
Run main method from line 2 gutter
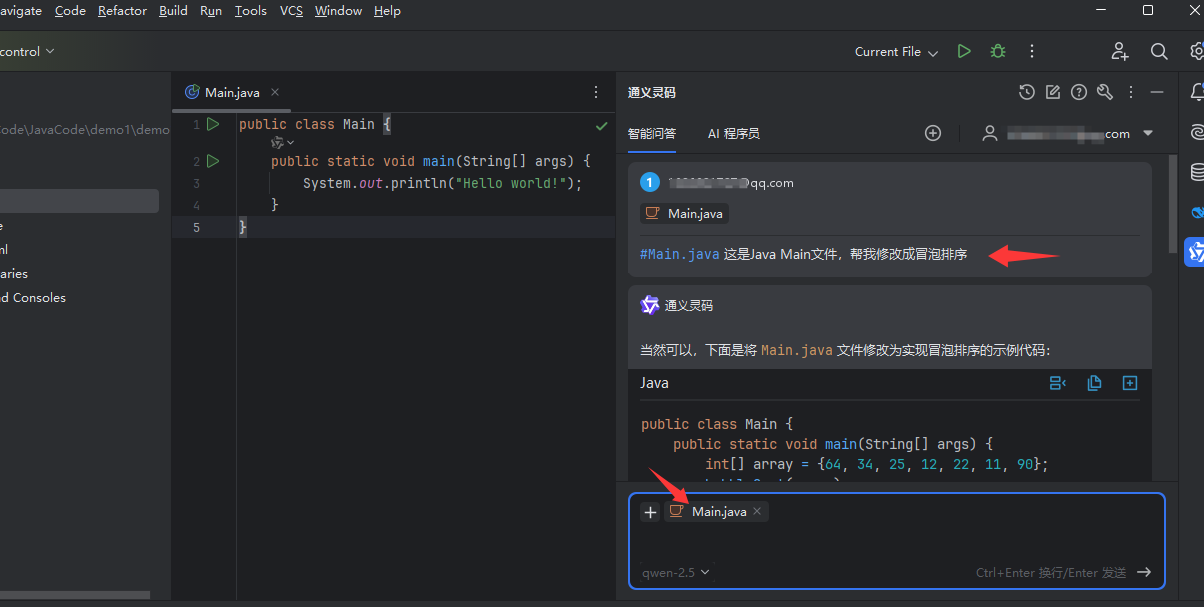[213, 161]
